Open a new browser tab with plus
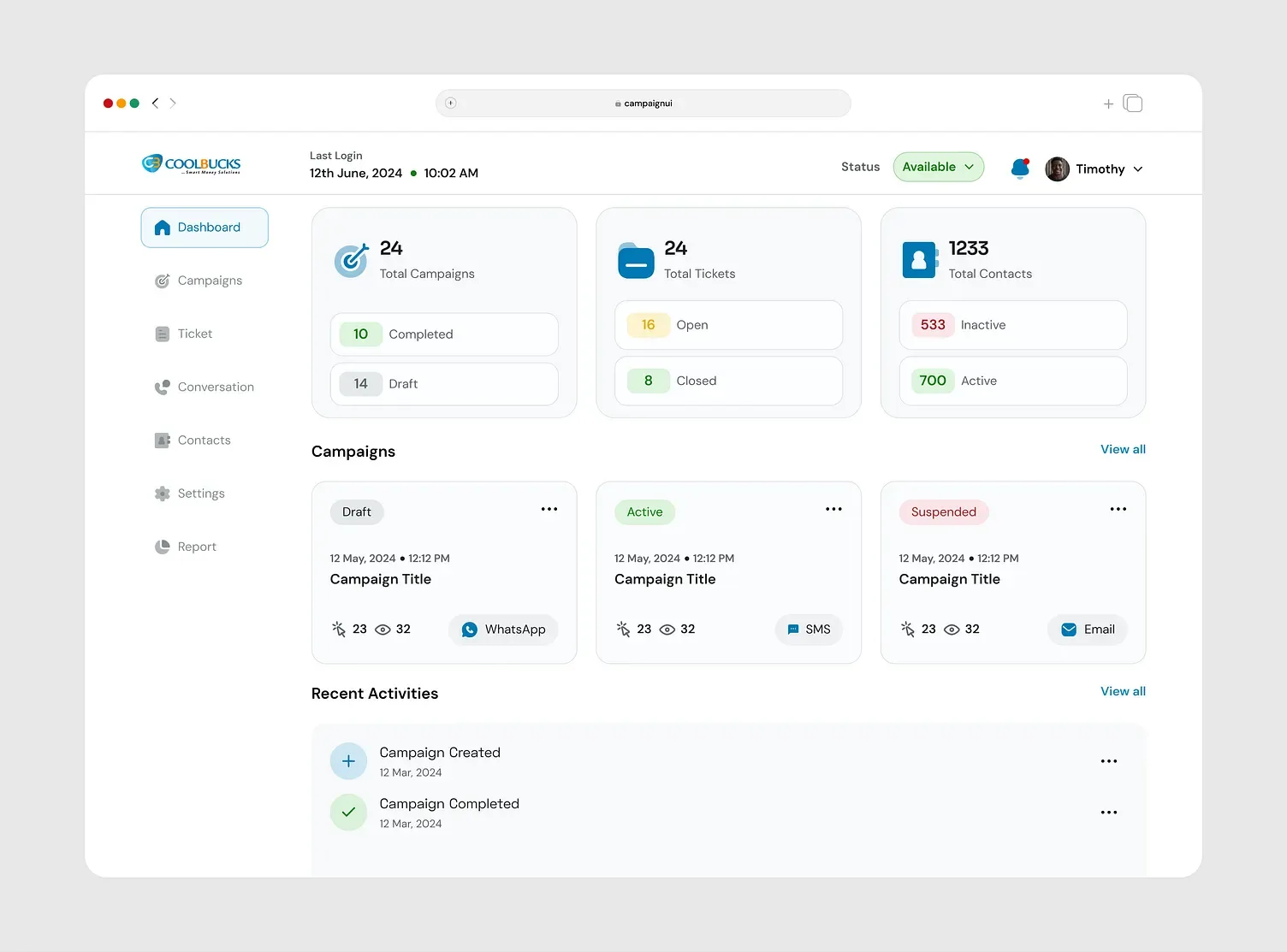The height and width of the screenshot is (952, 1287). coord(1108,103)
